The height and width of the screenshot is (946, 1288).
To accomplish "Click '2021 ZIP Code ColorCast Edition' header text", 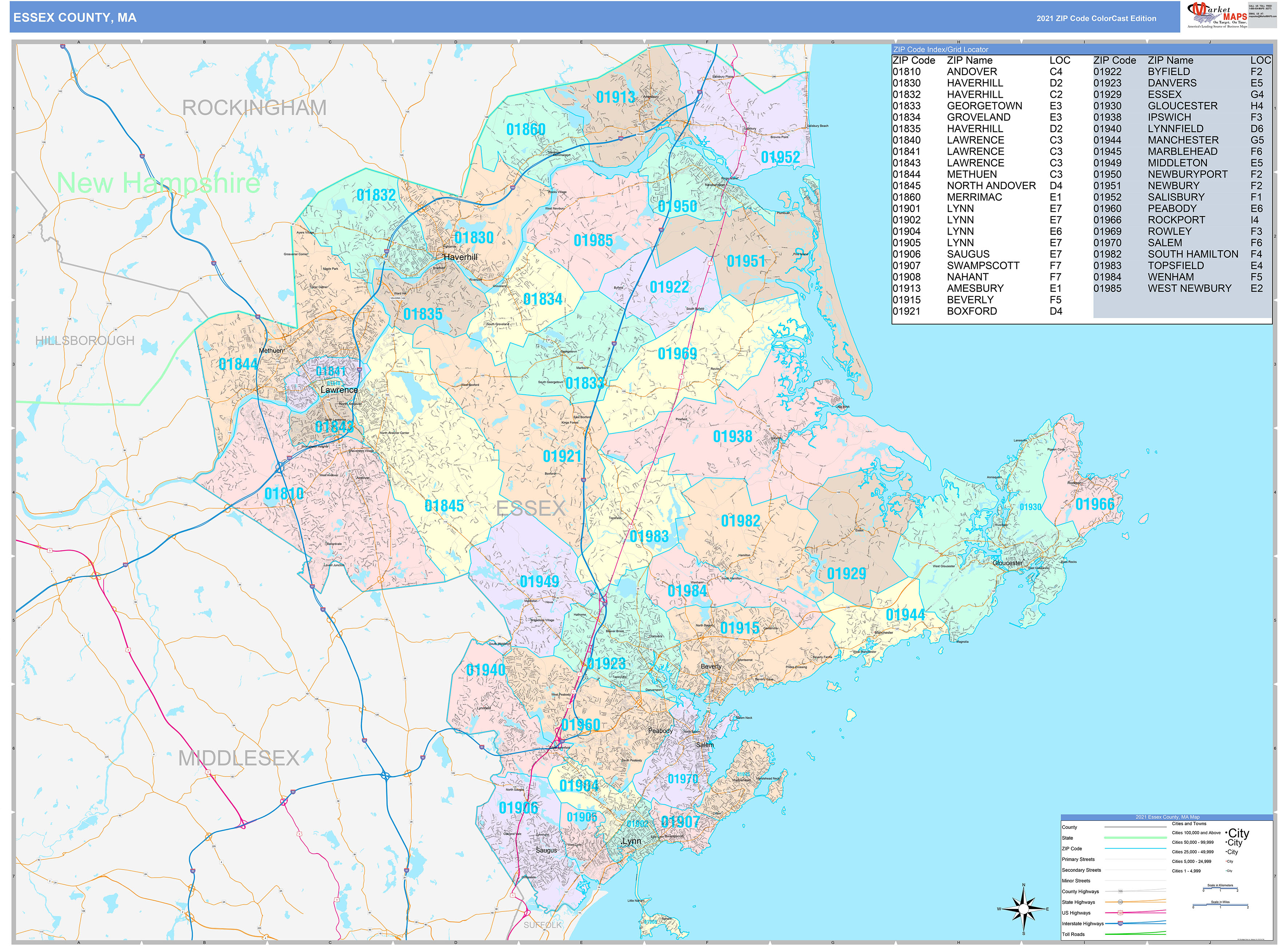I will pos(1096,18).
